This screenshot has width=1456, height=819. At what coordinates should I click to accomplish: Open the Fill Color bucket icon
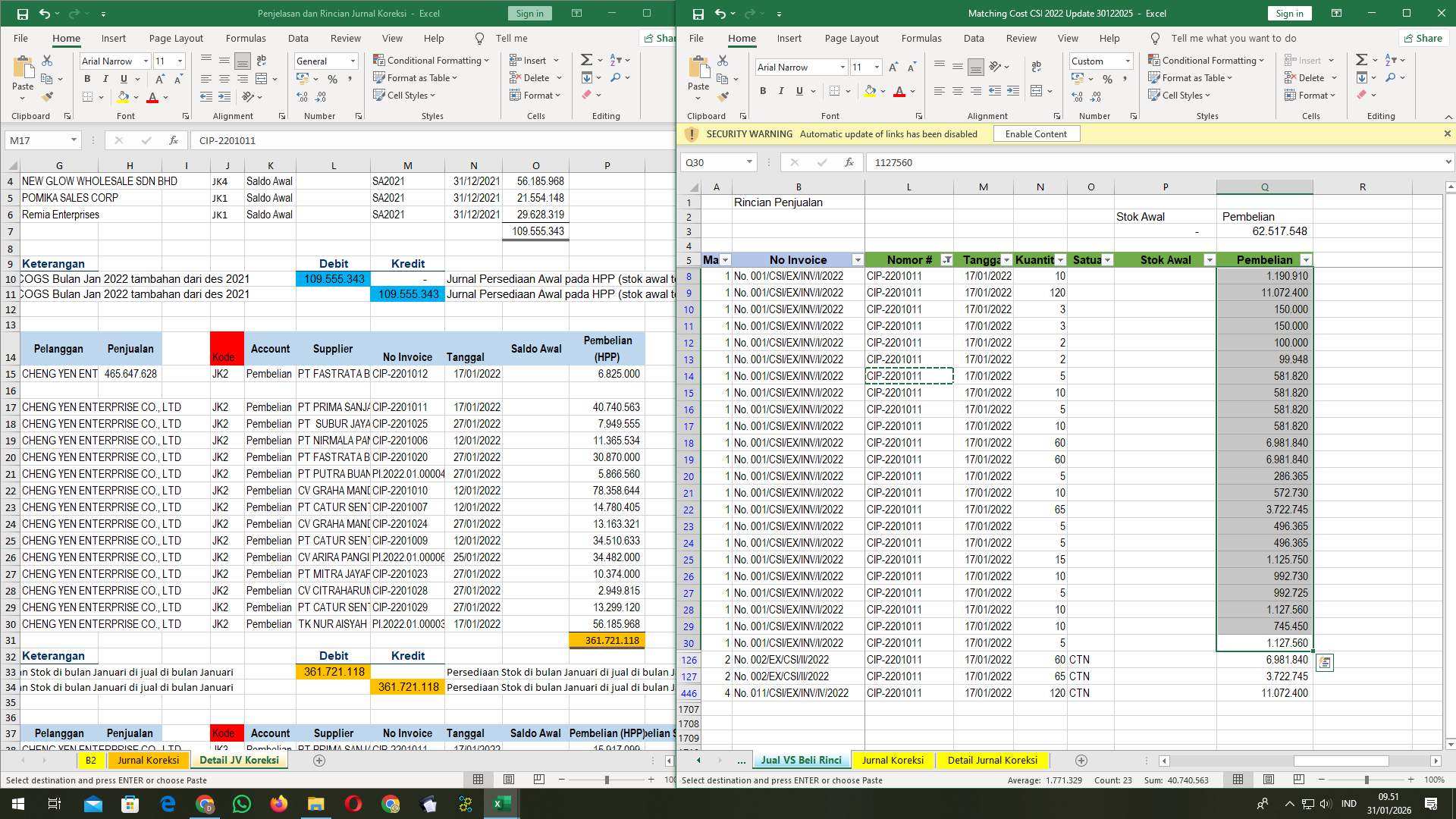coord(869,92)
